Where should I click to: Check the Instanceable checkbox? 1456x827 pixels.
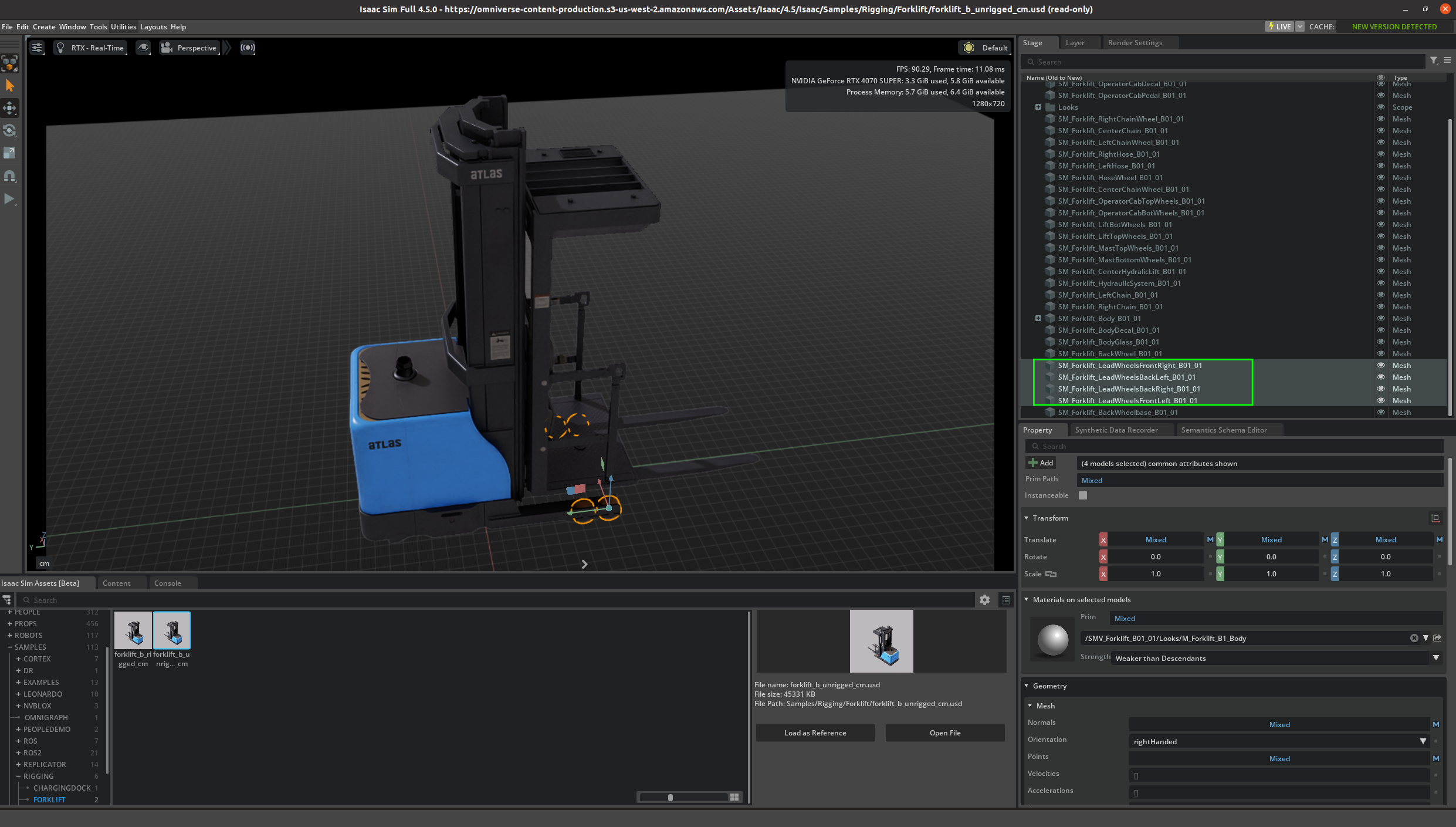1083,495
